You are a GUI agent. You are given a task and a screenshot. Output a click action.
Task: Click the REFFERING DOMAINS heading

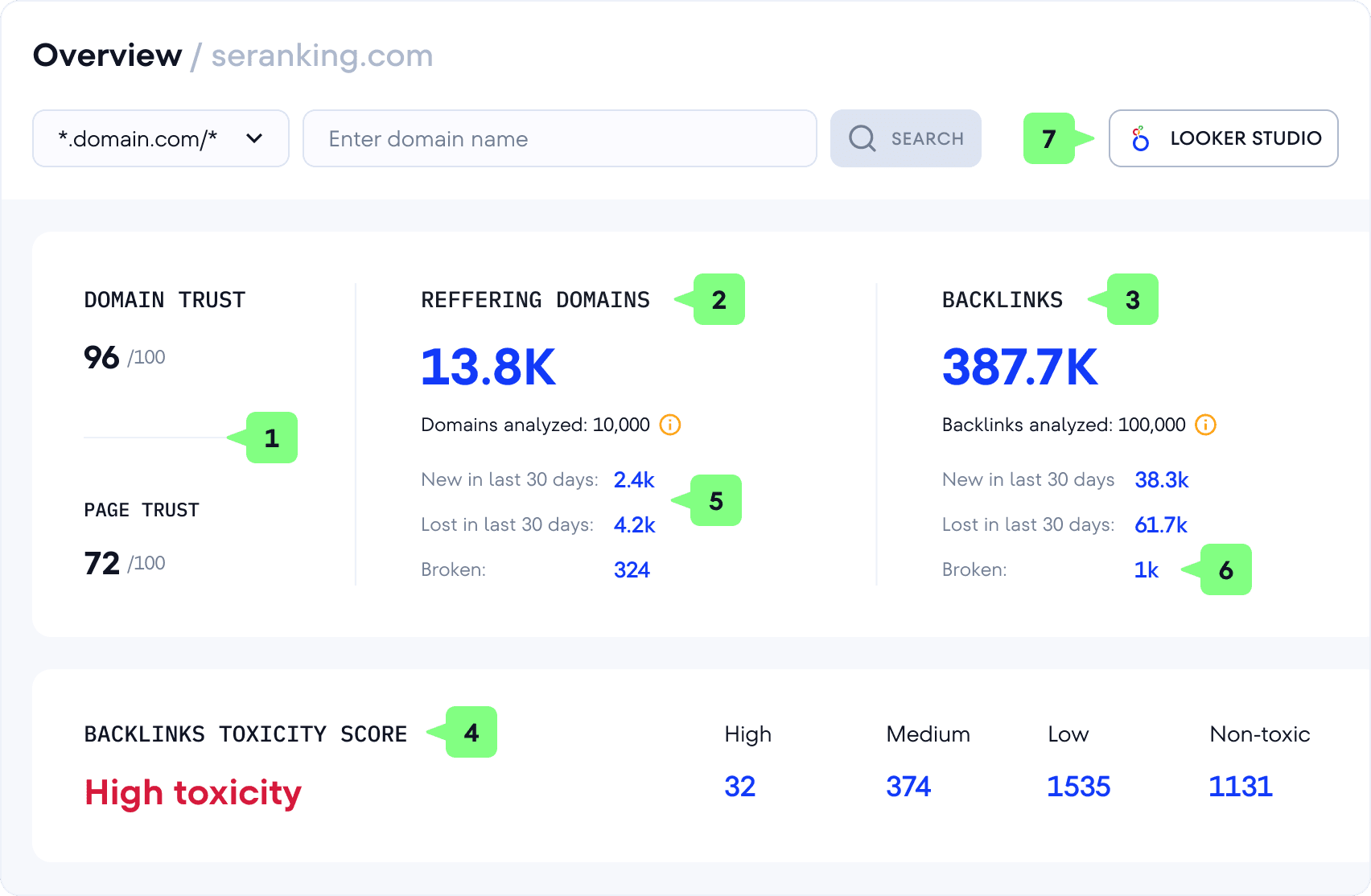click(535, 300)
